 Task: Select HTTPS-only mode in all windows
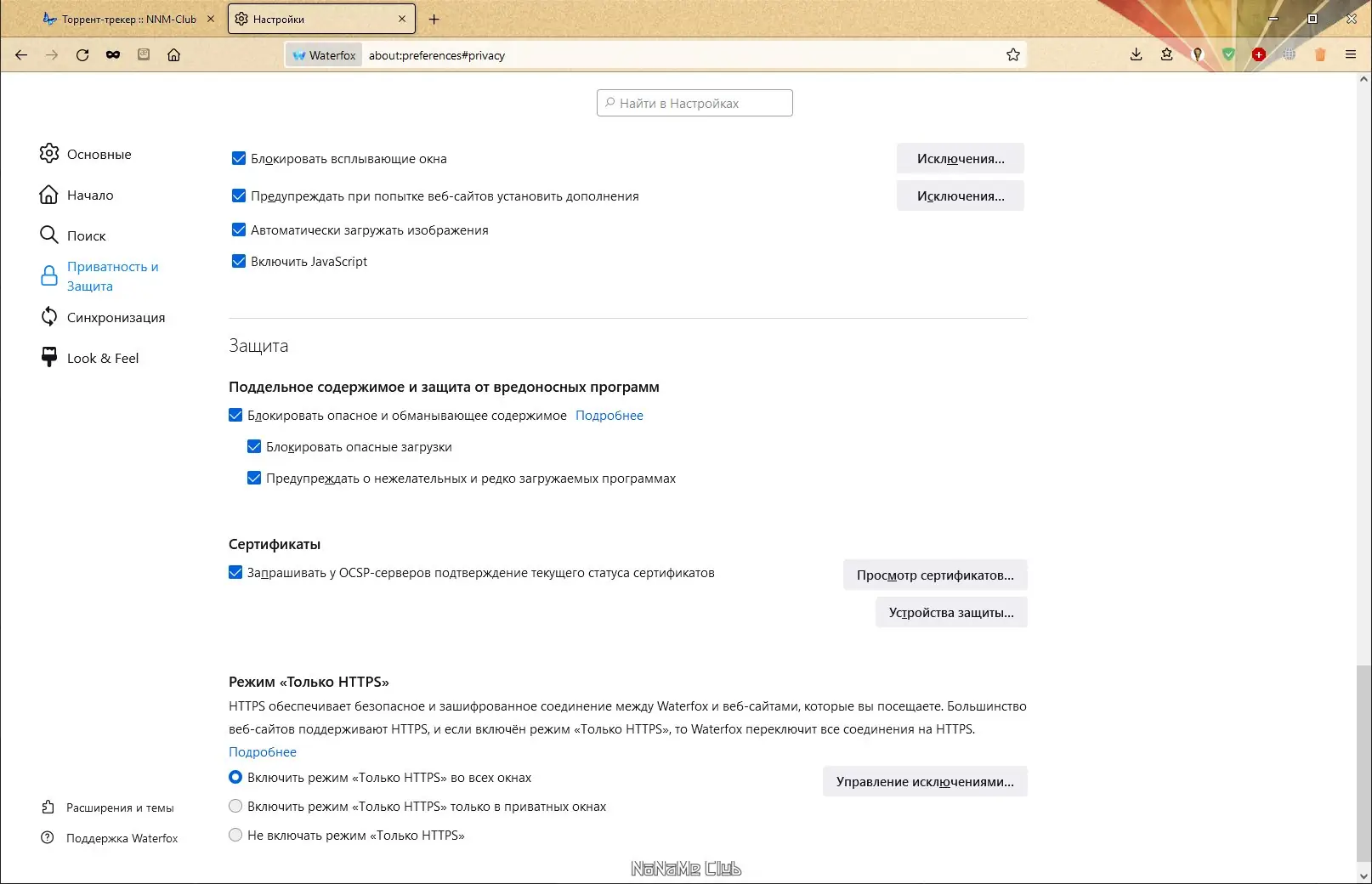tap(235, 777)
